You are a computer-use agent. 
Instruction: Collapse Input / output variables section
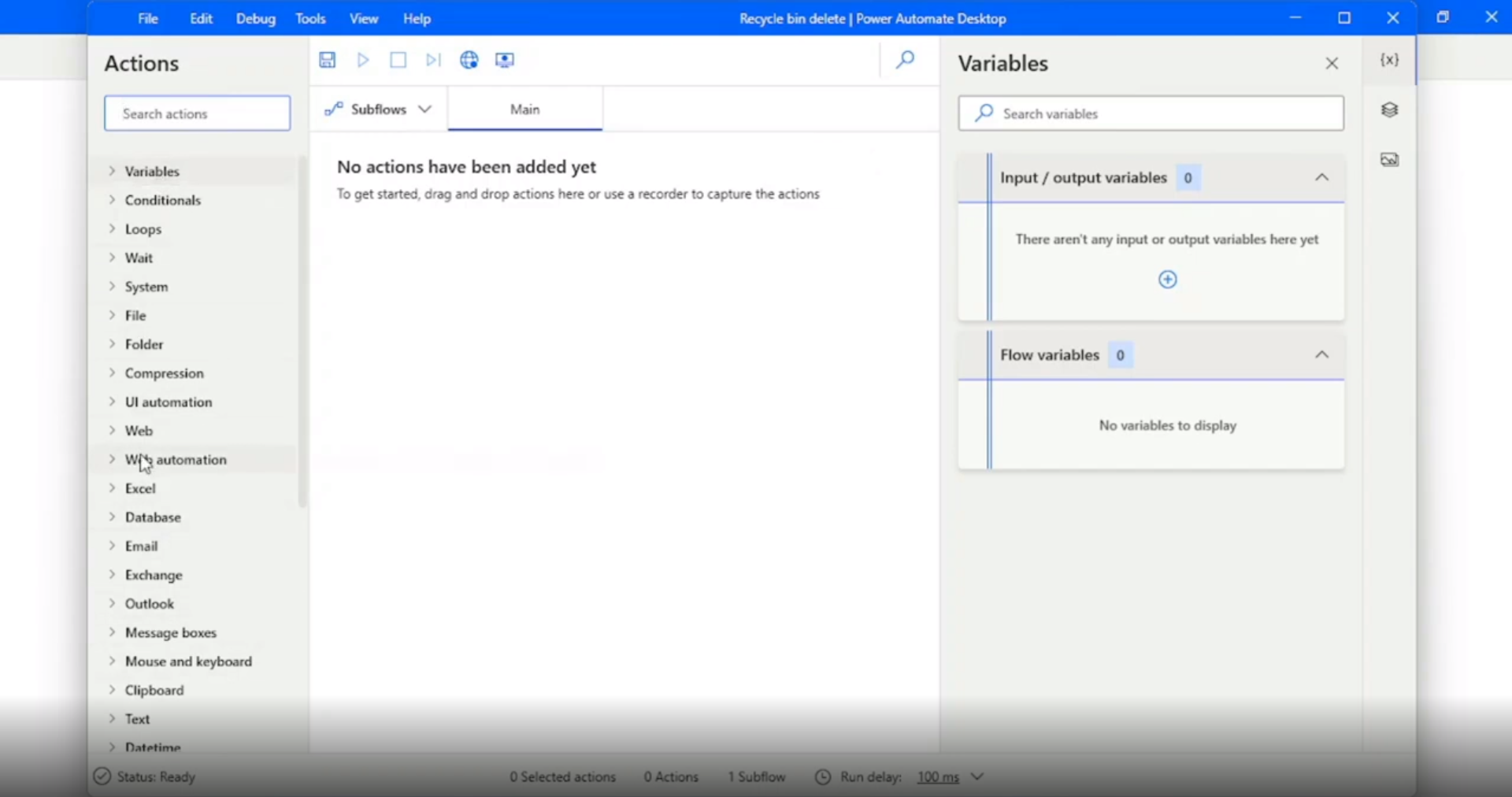tap(1322, 177)
